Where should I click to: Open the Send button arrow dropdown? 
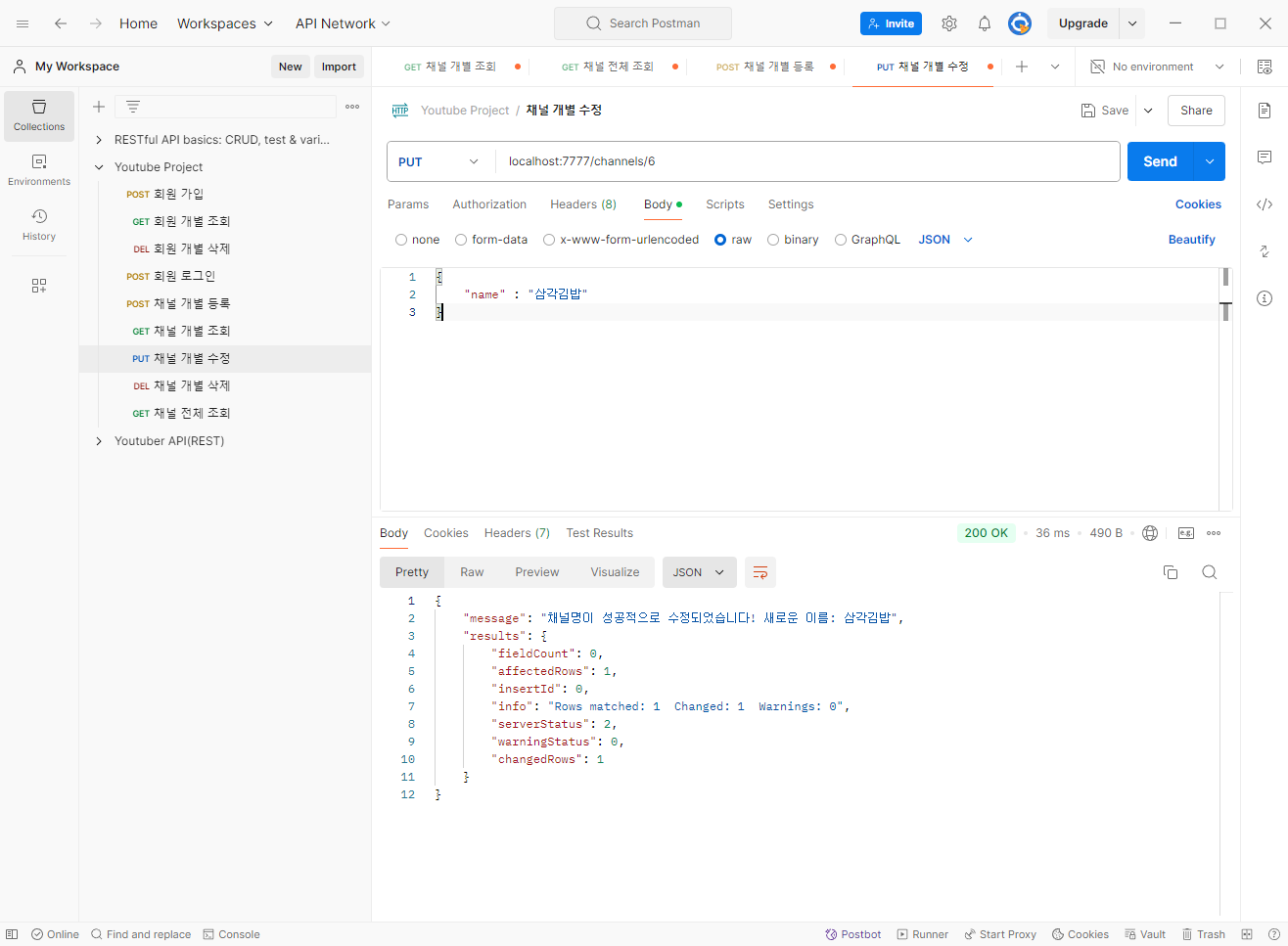point(1210,161)
